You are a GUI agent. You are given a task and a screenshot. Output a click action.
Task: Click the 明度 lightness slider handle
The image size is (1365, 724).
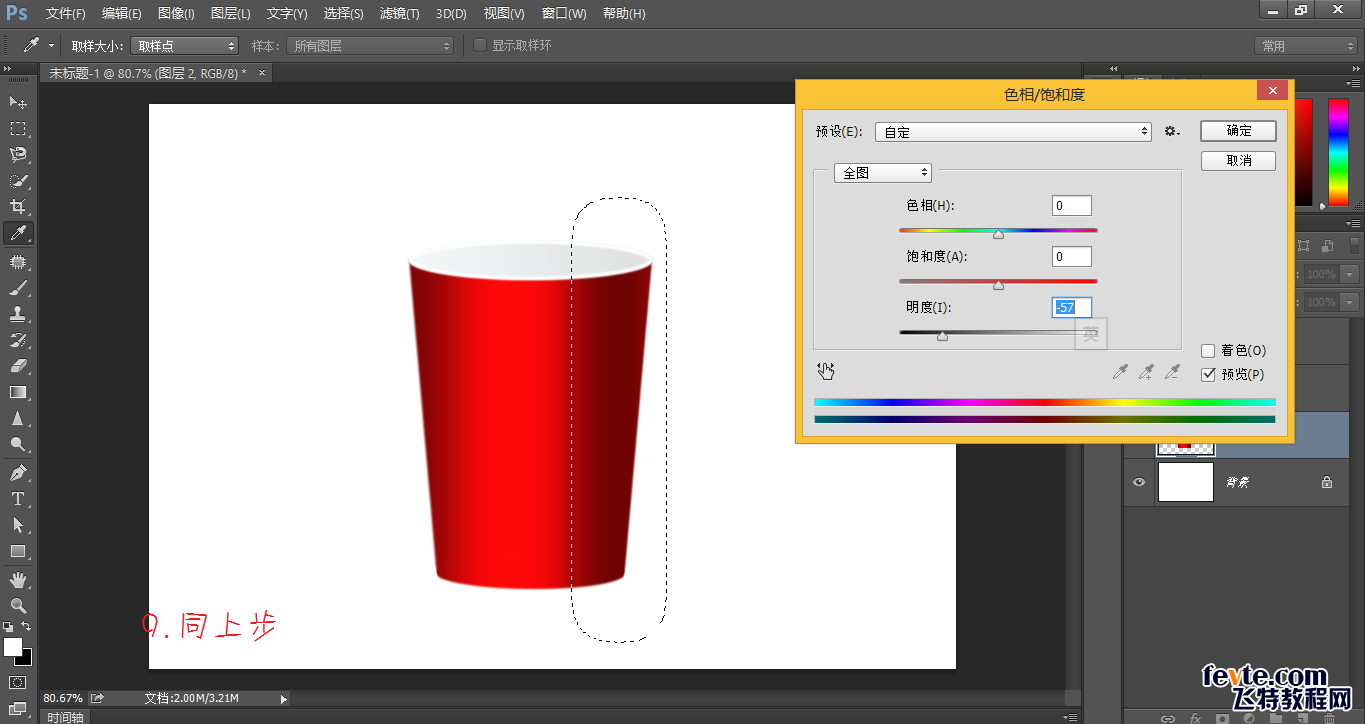click(x=942, y=337)
